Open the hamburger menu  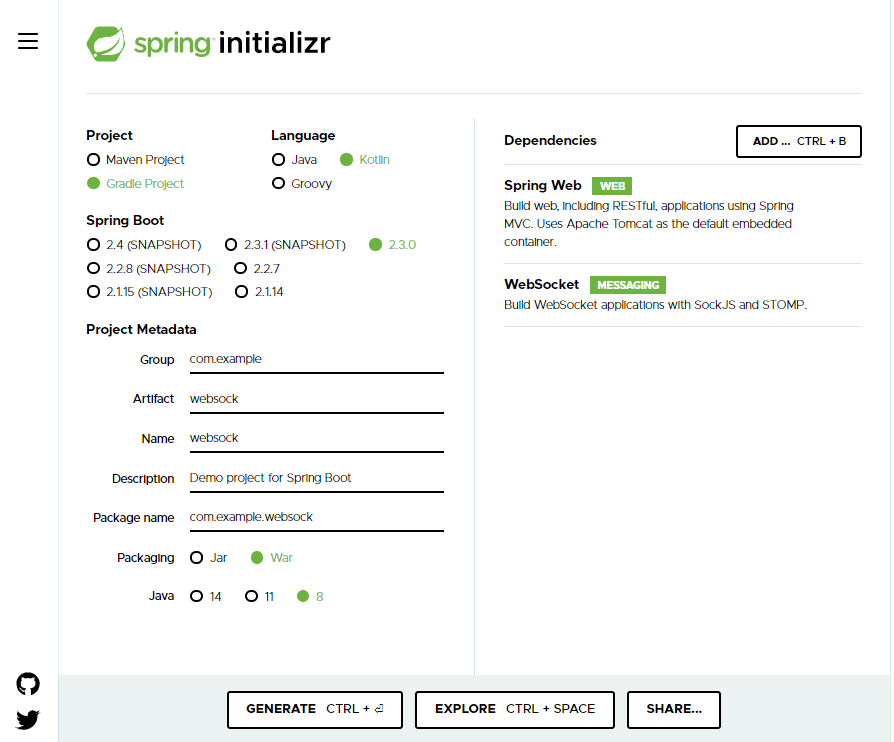tap(28, 41)
